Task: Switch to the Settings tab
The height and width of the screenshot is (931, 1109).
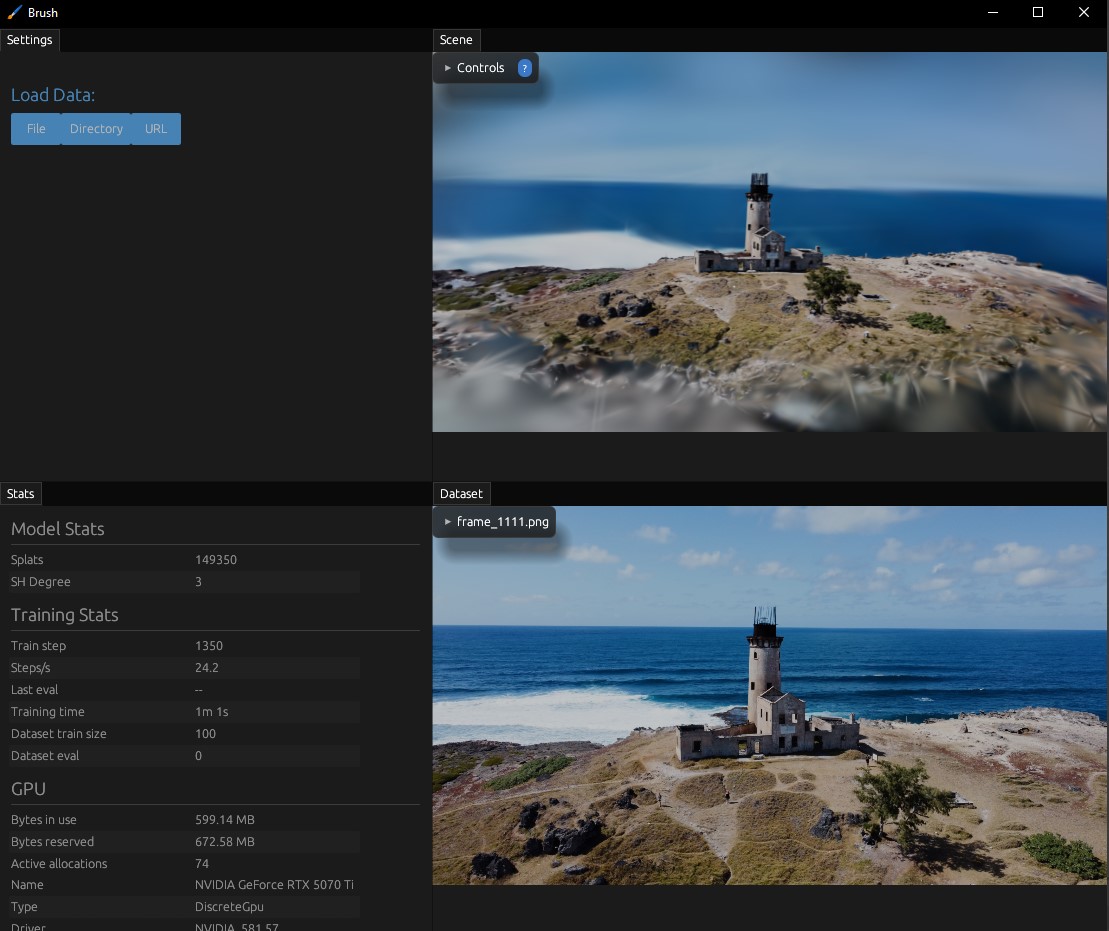Action: click(30, 40)
